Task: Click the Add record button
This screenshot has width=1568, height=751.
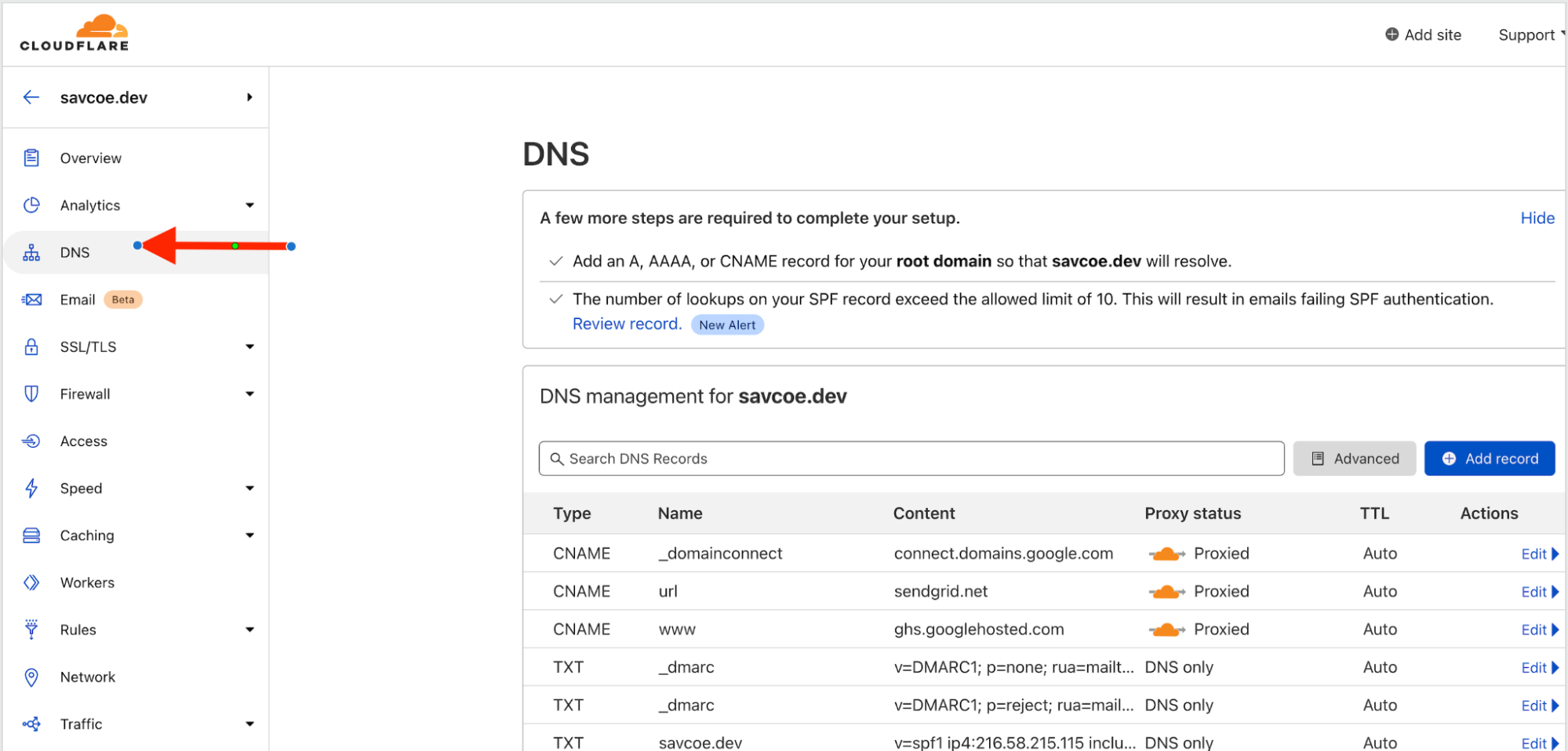Action: 1490,459
